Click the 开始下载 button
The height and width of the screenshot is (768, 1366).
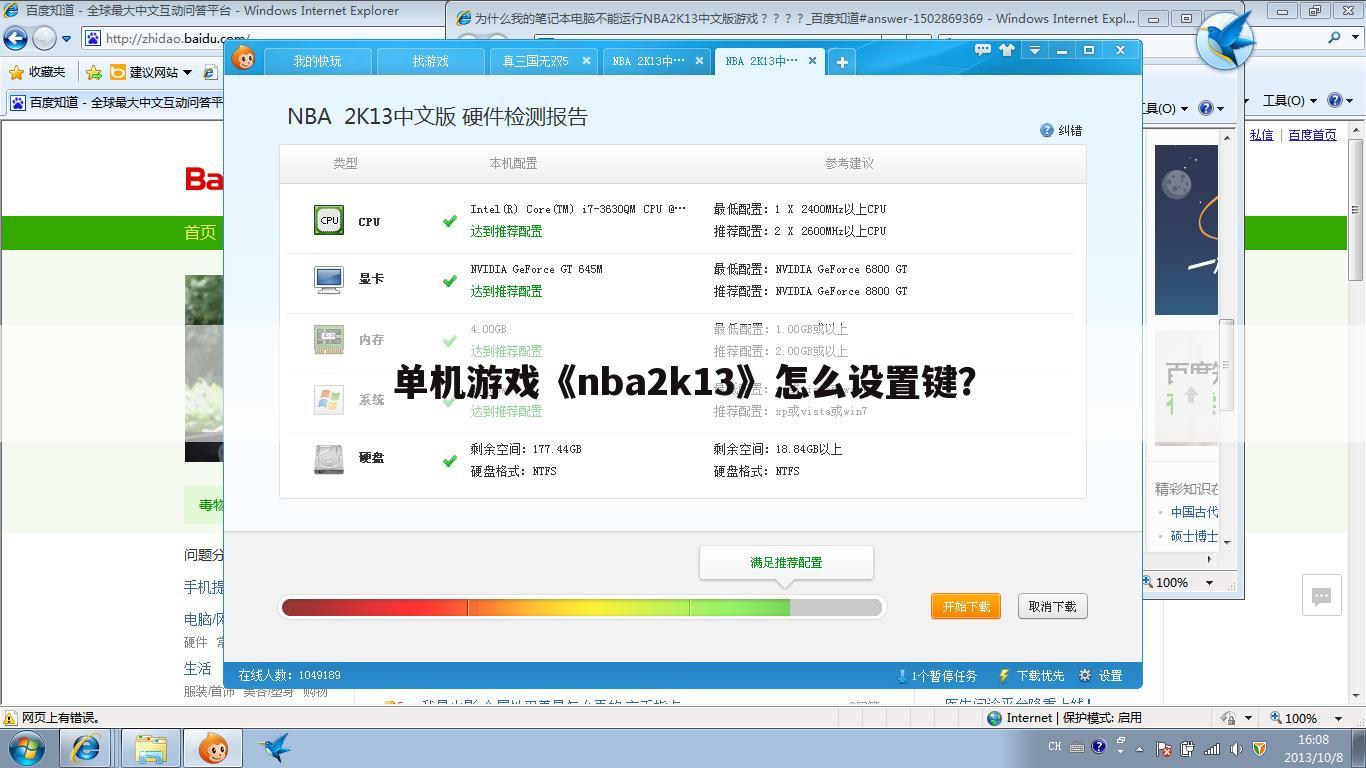(x=966, y=606)
